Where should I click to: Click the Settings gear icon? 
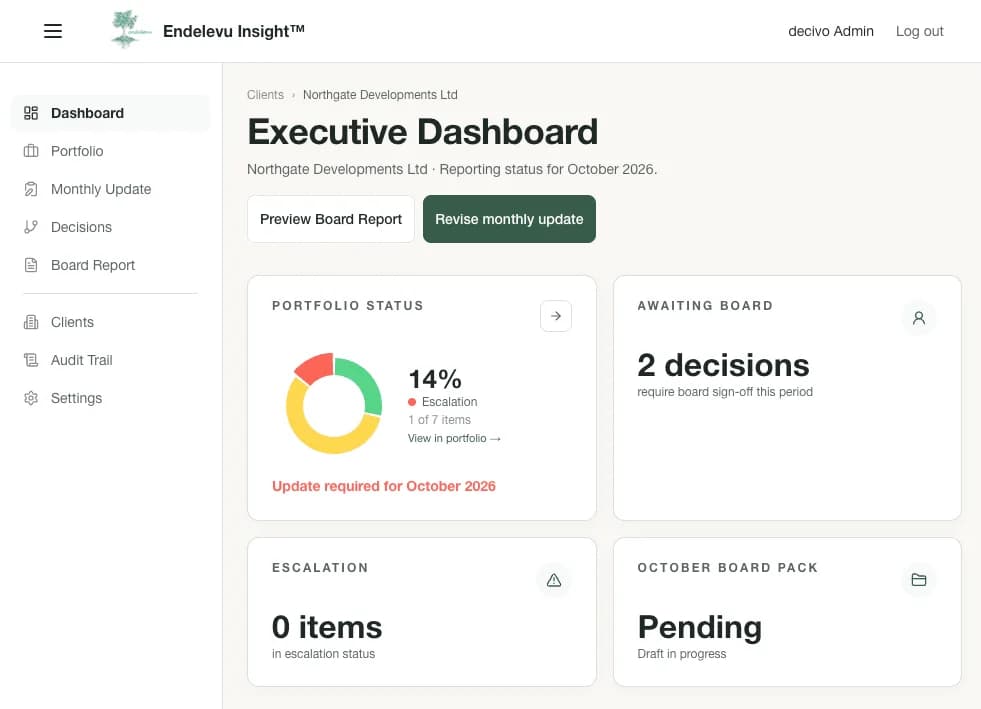(x=31, y=398)
